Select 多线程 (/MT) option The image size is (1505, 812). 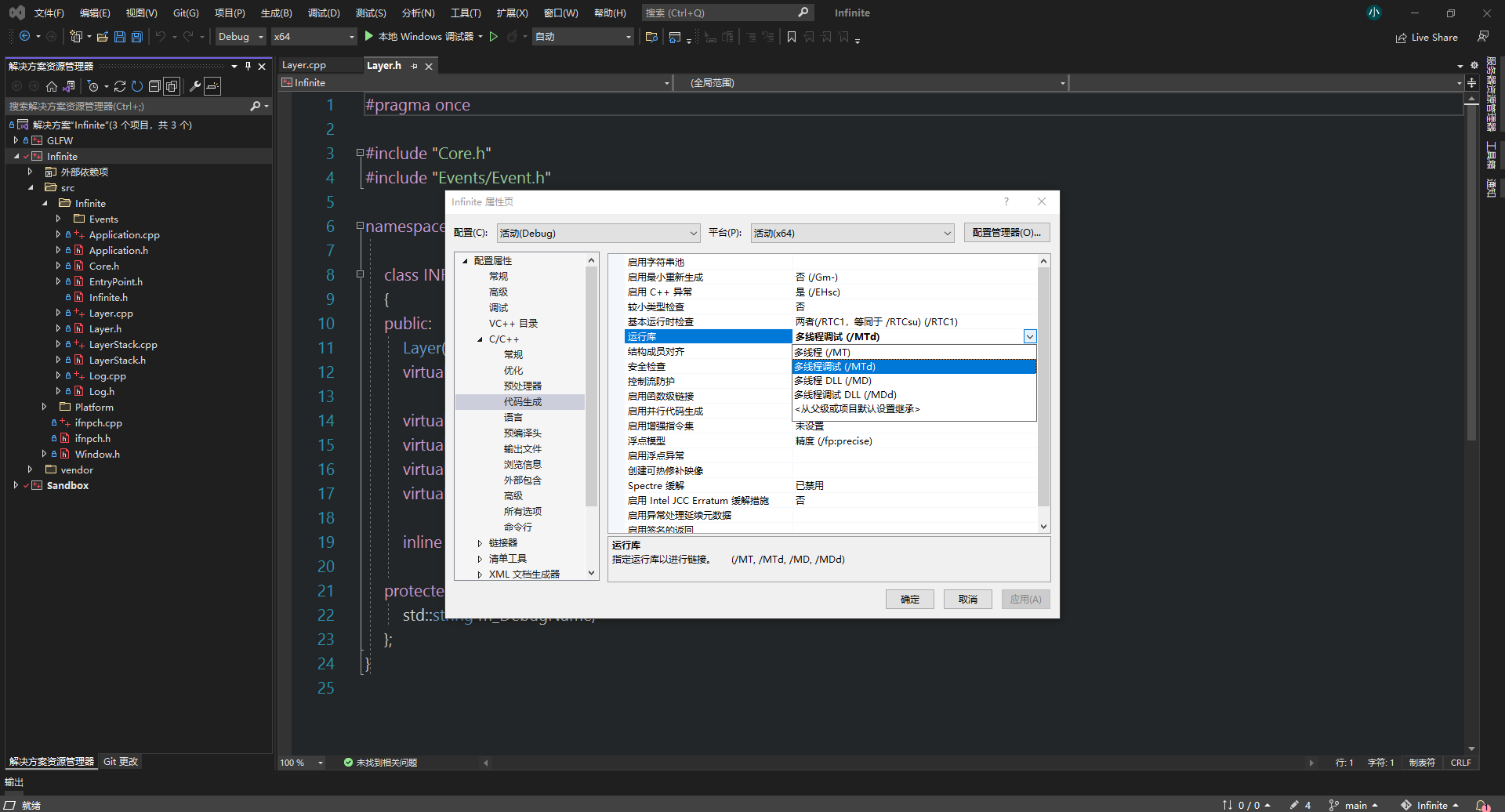point(914,352)
